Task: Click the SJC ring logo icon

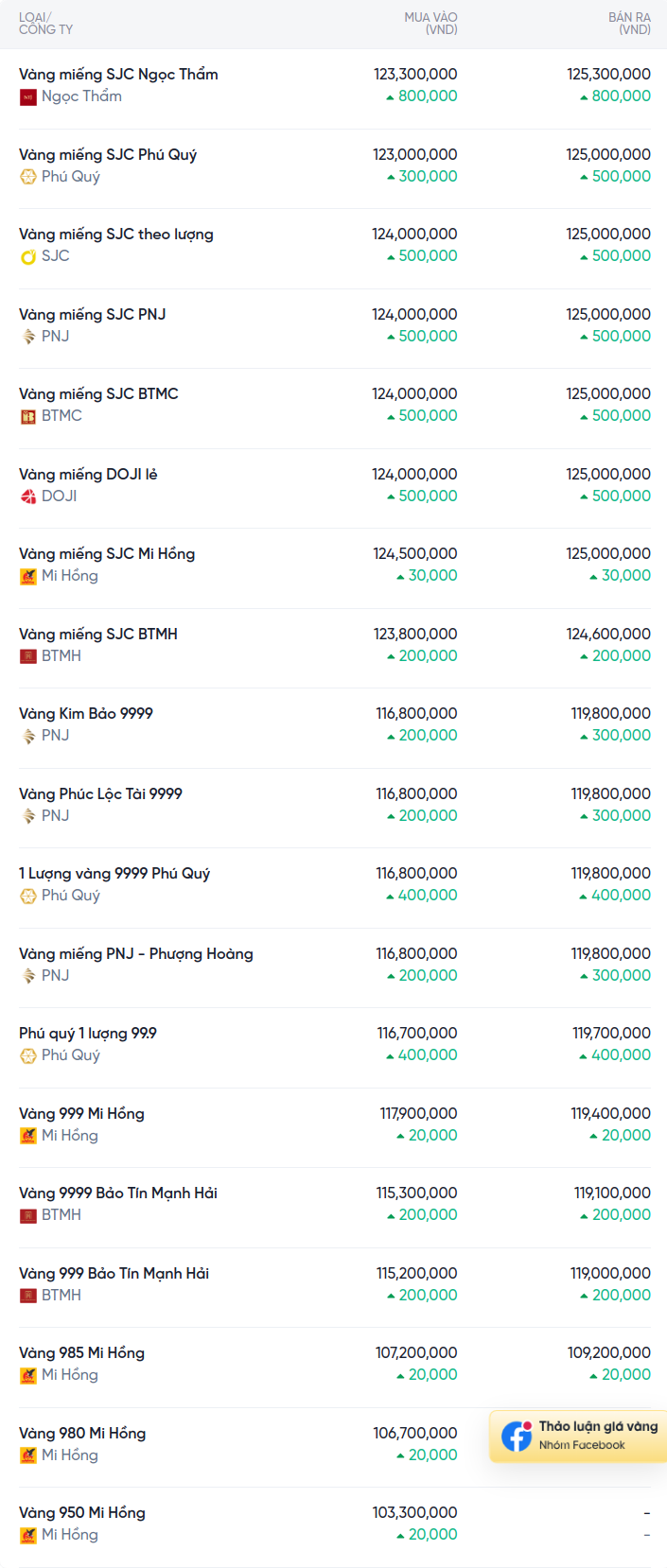Action: pos(28,256)
